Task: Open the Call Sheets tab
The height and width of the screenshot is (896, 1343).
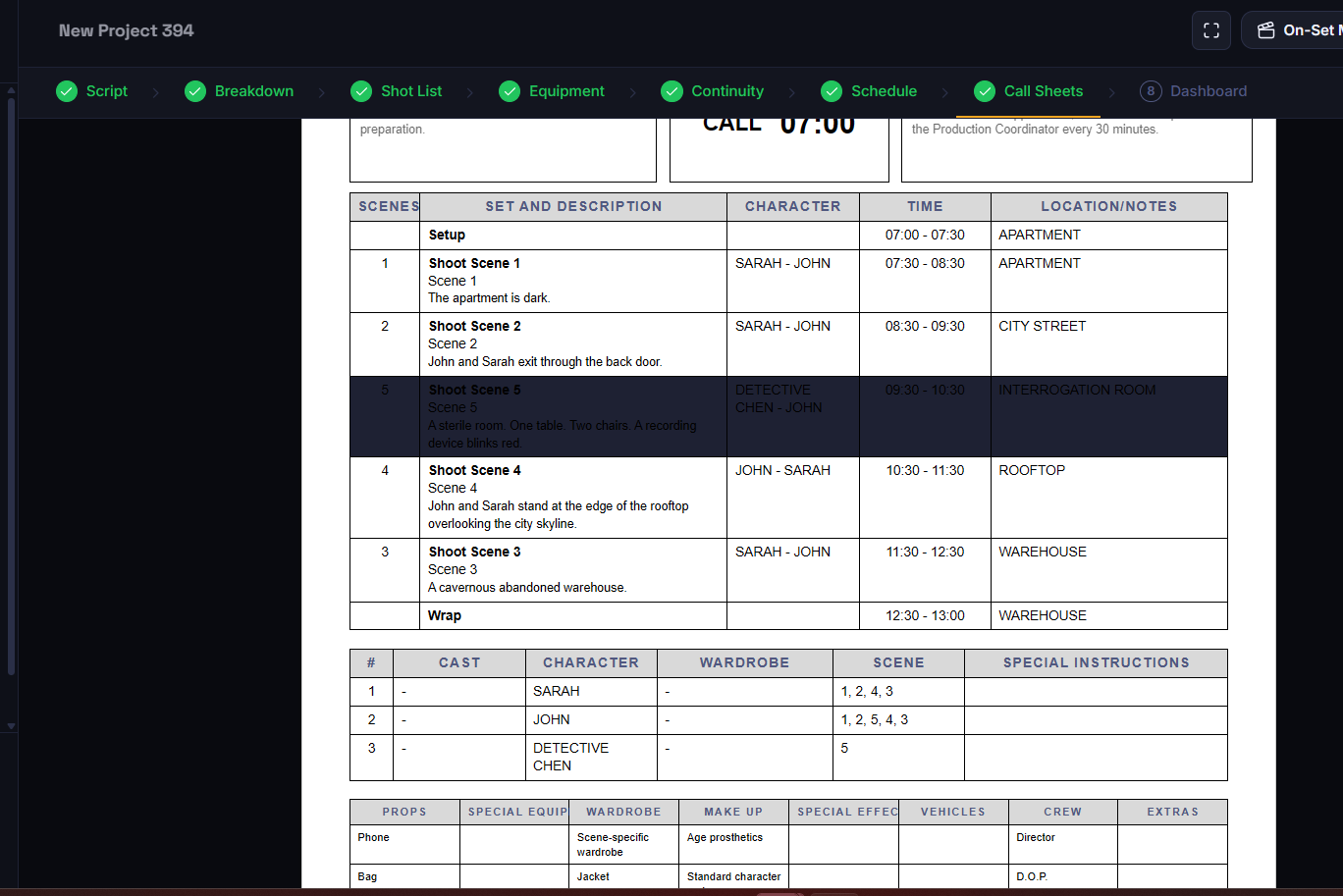Action: pos(1043,91)
